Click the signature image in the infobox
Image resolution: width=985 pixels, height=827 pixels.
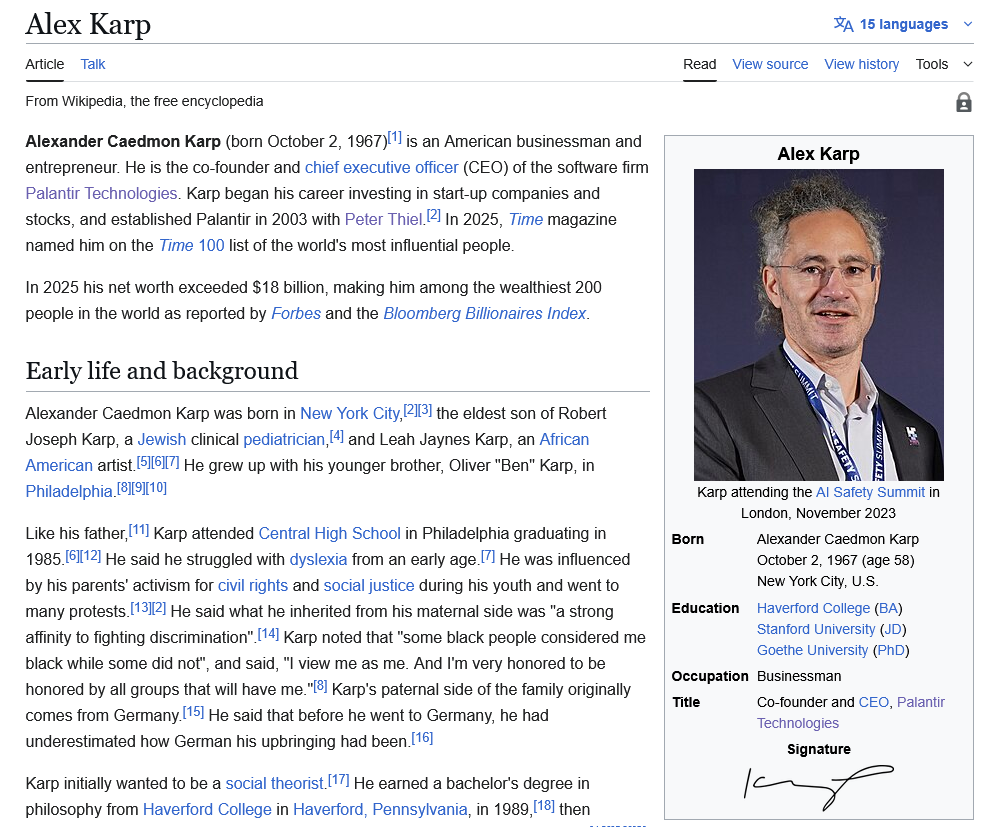tap(819, 787)
